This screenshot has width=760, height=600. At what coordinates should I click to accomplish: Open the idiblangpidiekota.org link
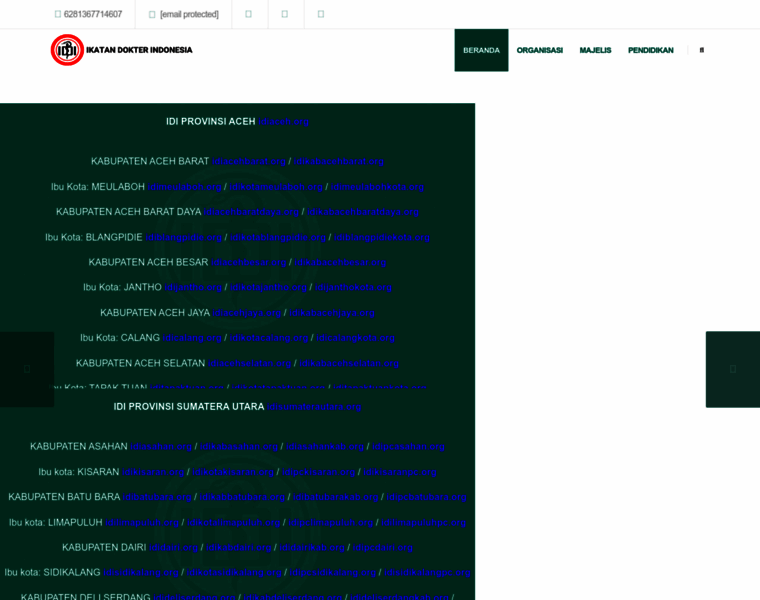[x=382, y=237]
